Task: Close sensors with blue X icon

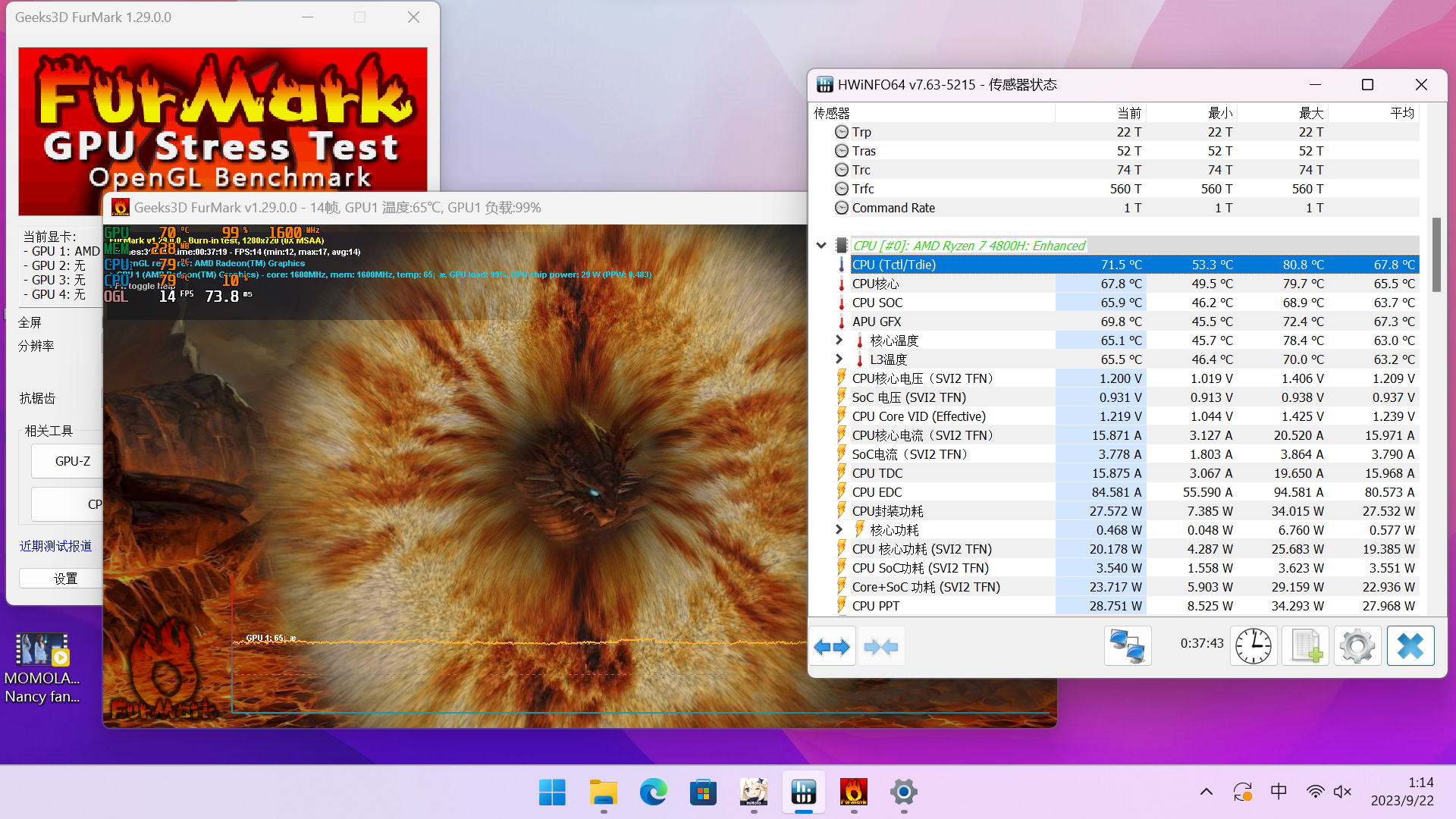Action: tap(1410, 646)
